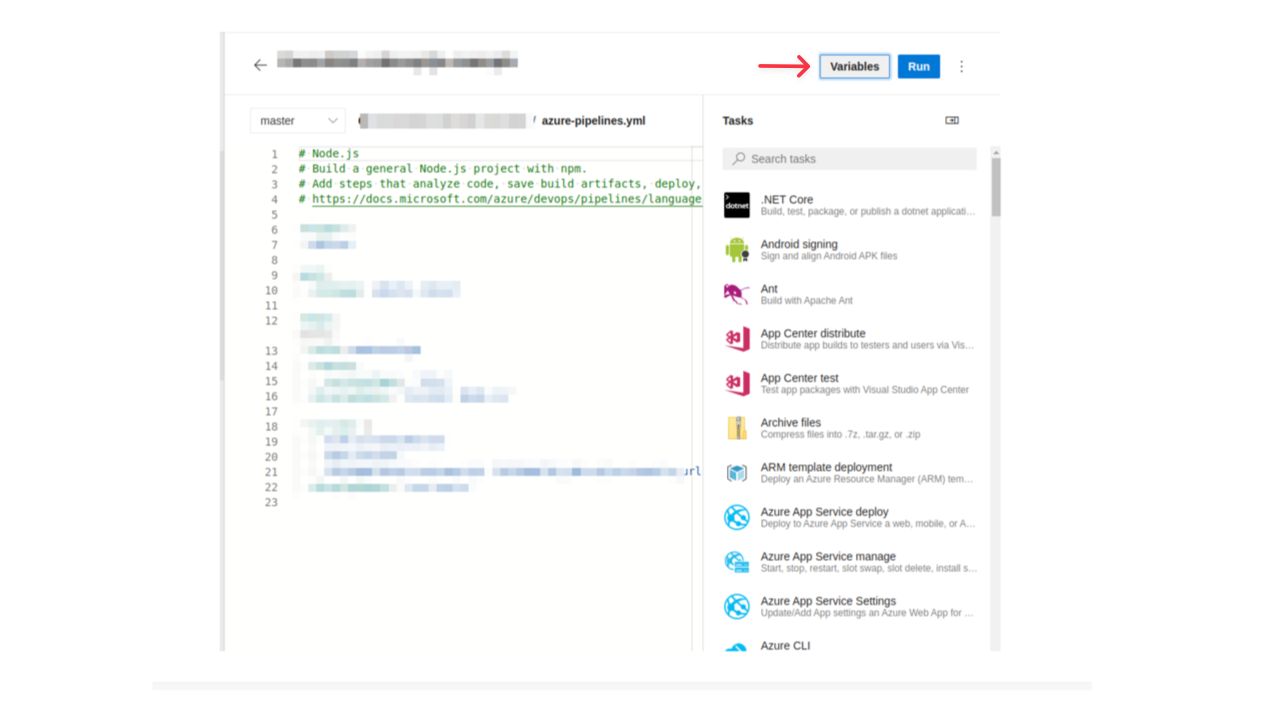Open the azure-pipelines.yml breadcrumb
The height and width of the screenshot is (720, 1280).
[x=593, y=120]
